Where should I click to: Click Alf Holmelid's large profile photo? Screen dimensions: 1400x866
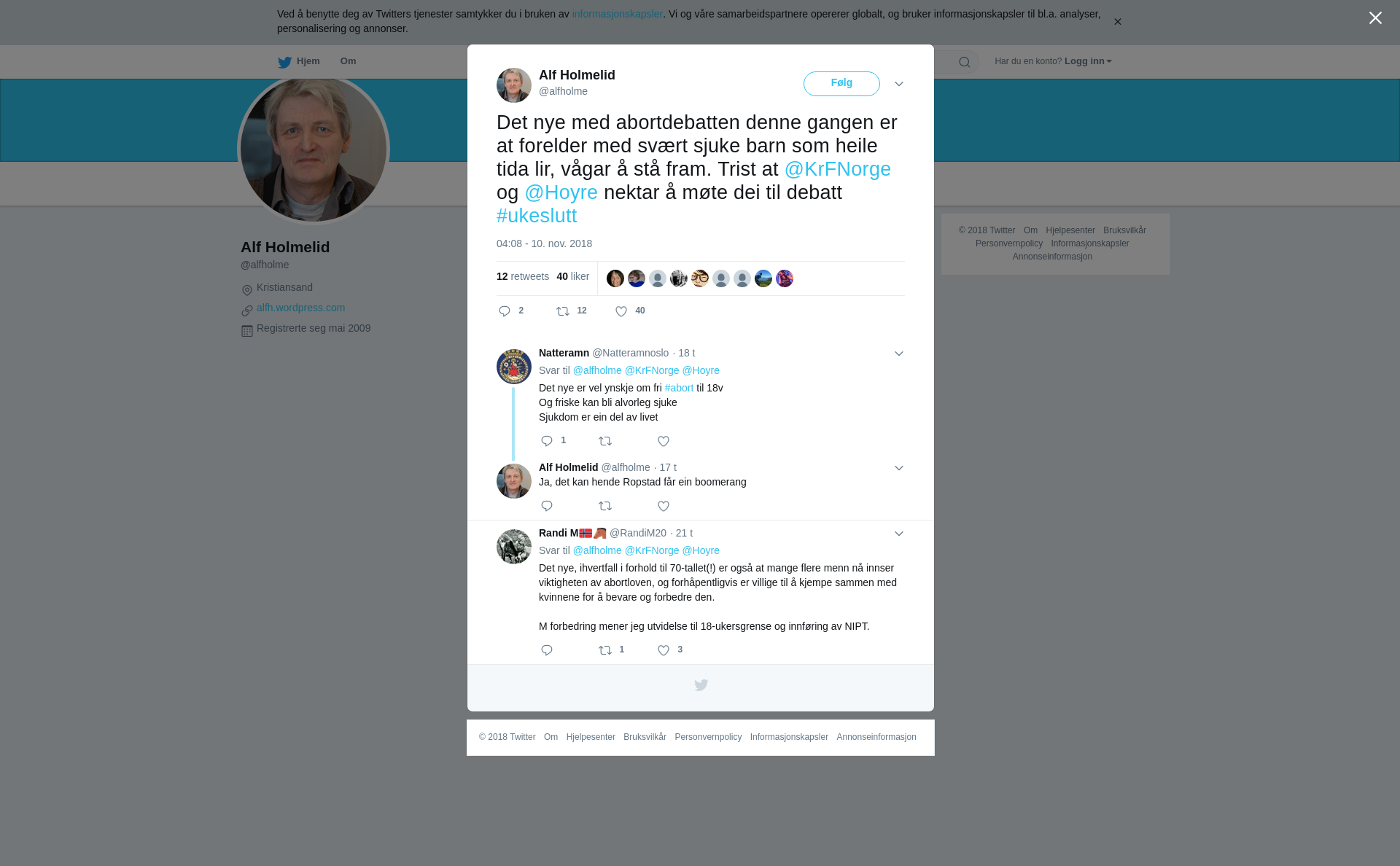(314, 149)
